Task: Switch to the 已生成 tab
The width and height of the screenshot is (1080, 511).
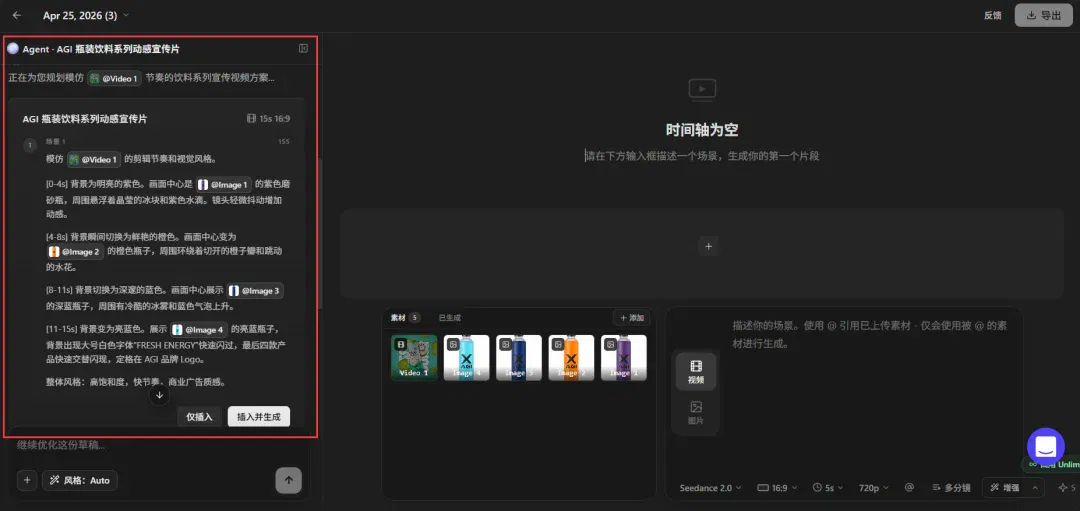Action: 450,317
